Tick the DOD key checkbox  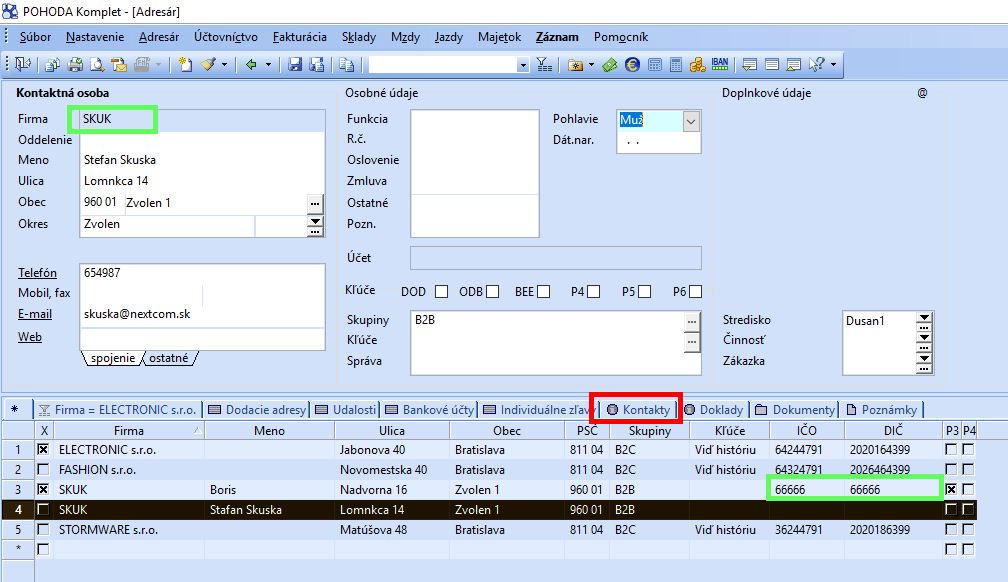point(442,292)
